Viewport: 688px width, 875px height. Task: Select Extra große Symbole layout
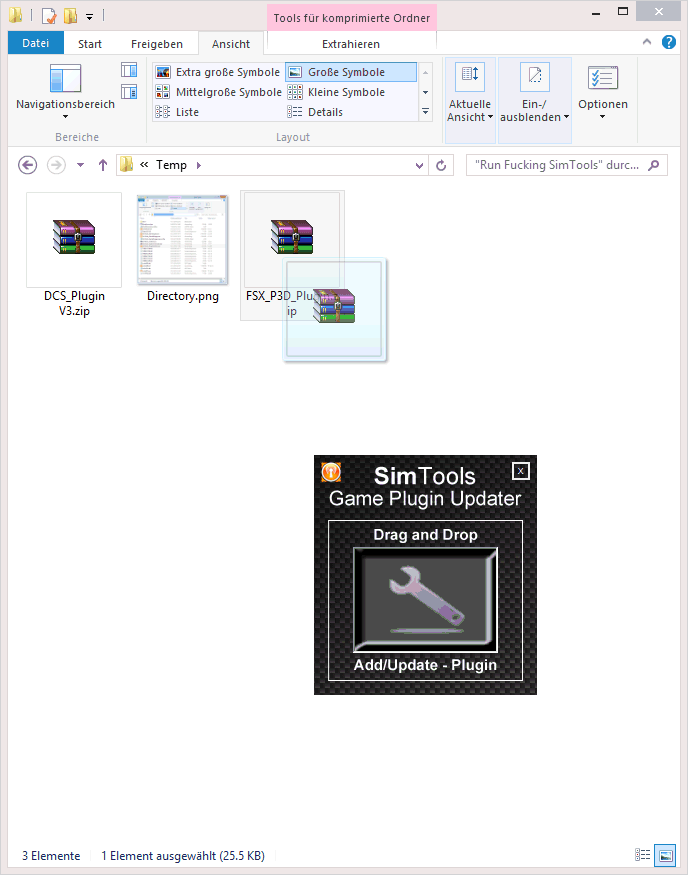point(218,72)
